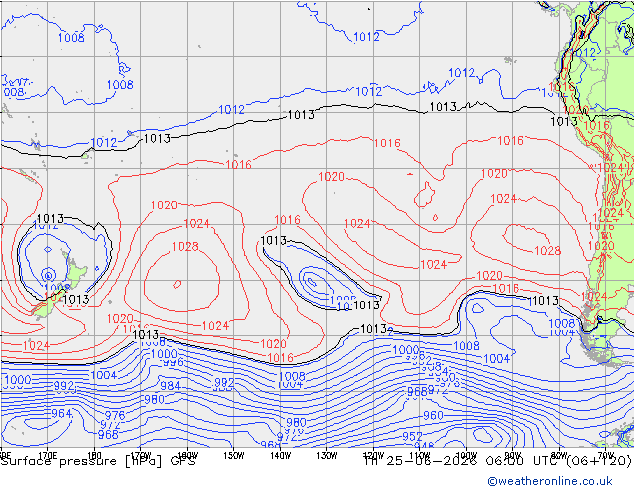This screenshot has width=634, height=490.
Task: Click the '170E' longitude label
Action: 47,456
